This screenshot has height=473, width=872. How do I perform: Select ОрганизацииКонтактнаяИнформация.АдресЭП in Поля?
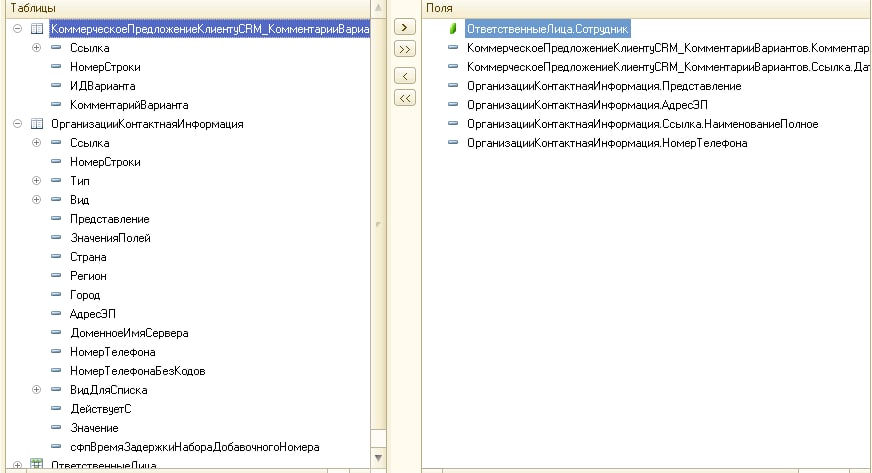[587, 105]
